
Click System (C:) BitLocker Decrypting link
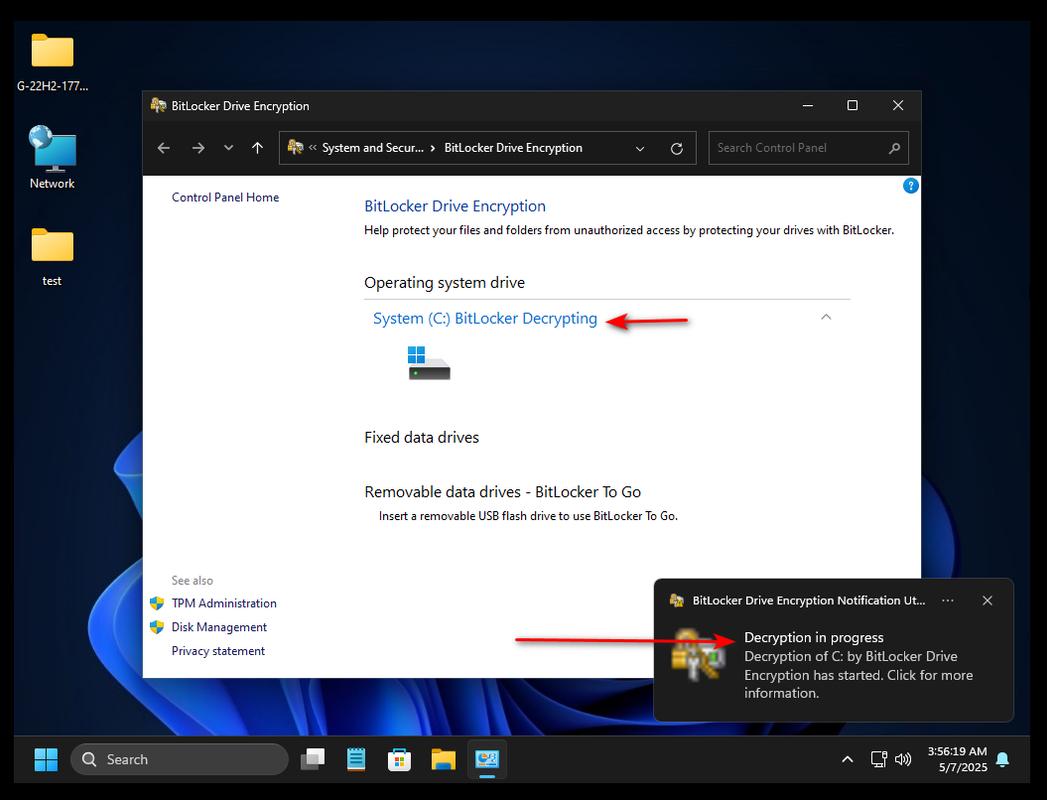click(x=485, y=319)
